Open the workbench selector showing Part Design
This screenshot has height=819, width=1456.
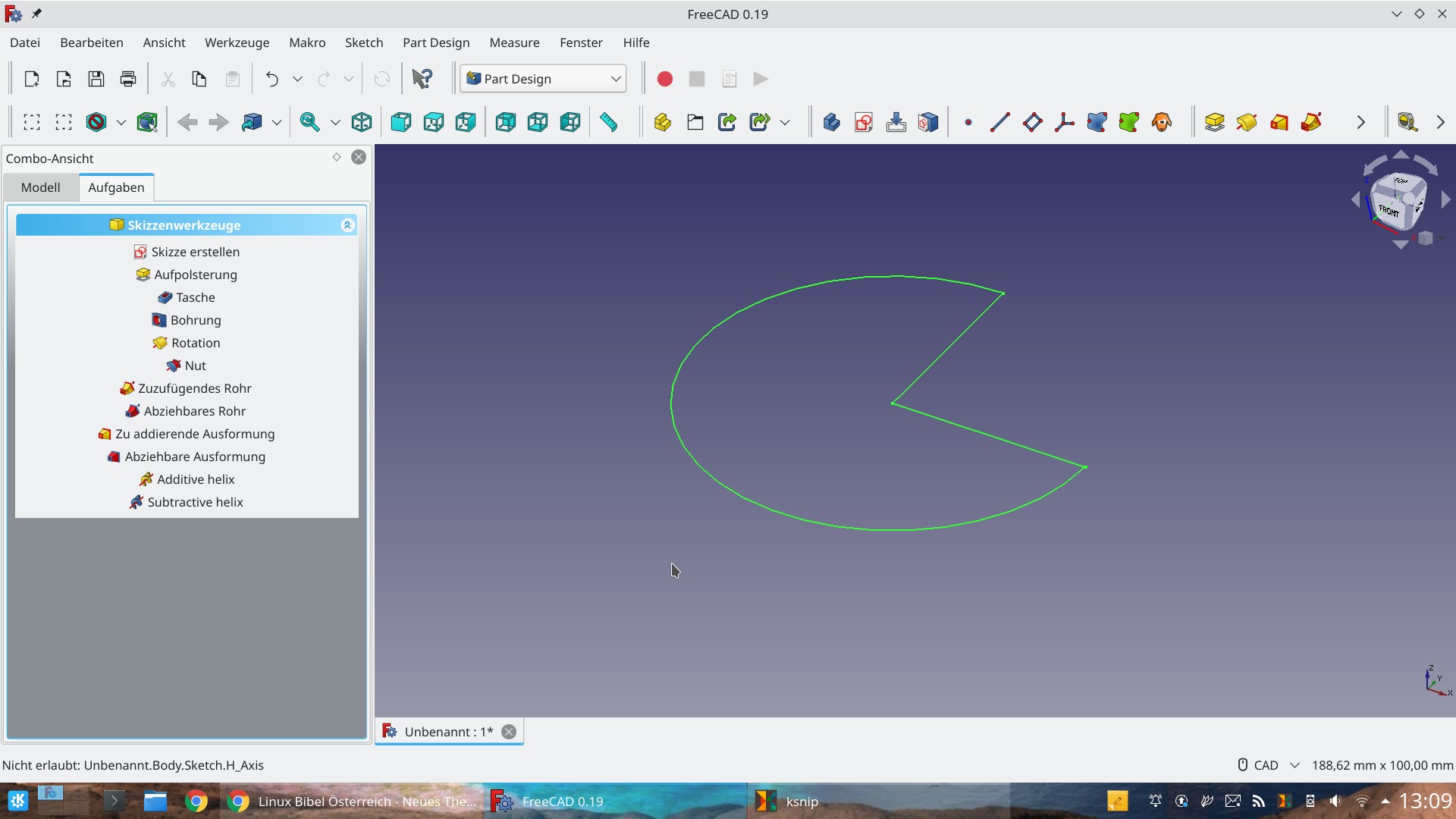click(543, 78)
